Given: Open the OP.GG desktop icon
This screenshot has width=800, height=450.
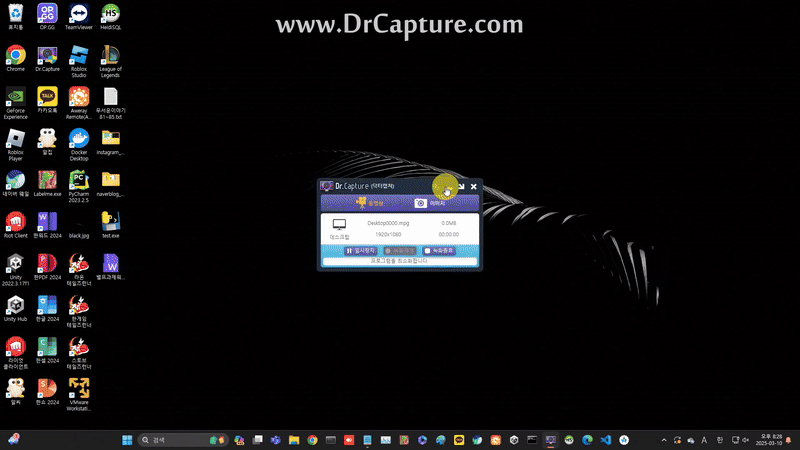Looking at the screenshot, I should tap(47, 17).
